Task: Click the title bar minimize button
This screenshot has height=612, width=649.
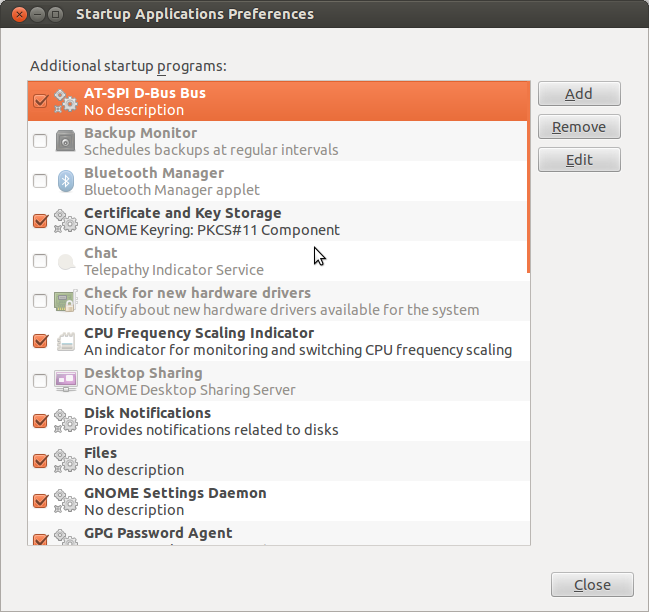Action: [37, 14]
